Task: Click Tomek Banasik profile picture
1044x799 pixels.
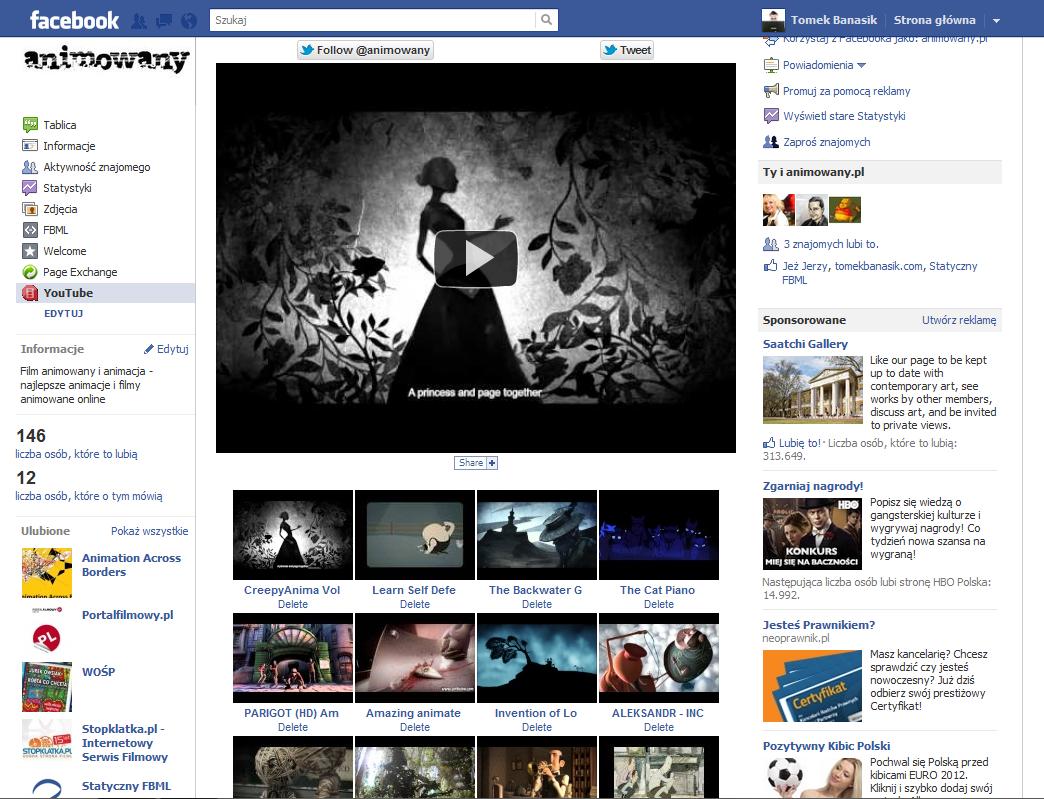Action: click(773, 21)
